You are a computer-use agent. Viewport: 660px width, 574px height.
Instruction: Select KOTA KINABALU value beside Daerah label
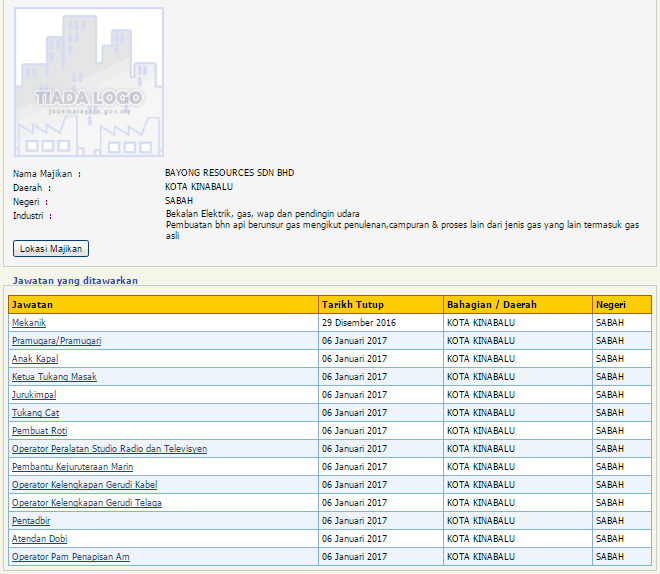[199, 187]
